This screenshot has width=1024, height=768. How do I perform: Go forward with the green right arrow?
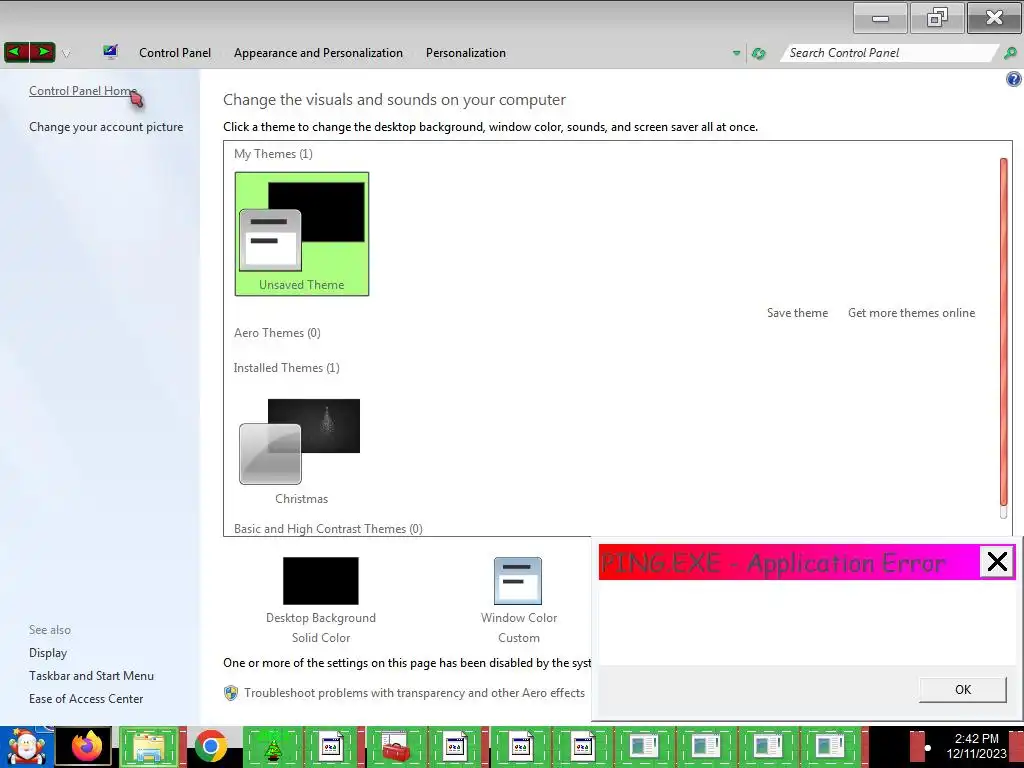tap(42, 52)
